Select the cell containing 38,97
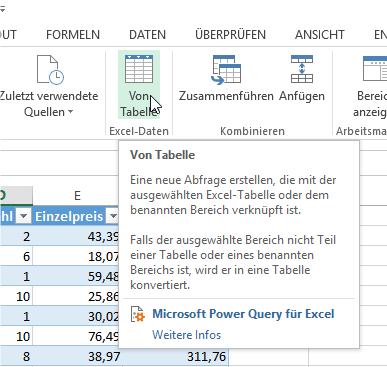 77,356
